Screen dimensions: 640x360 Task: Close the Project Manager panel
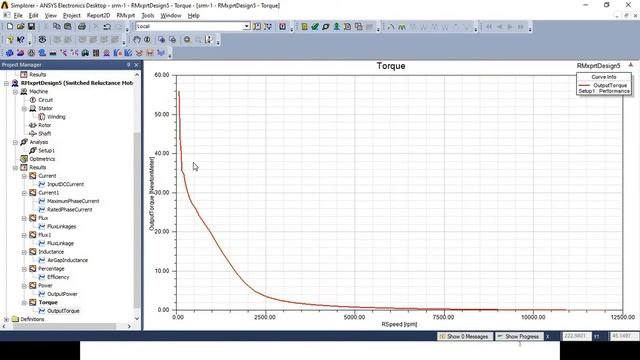coord(136,65)
